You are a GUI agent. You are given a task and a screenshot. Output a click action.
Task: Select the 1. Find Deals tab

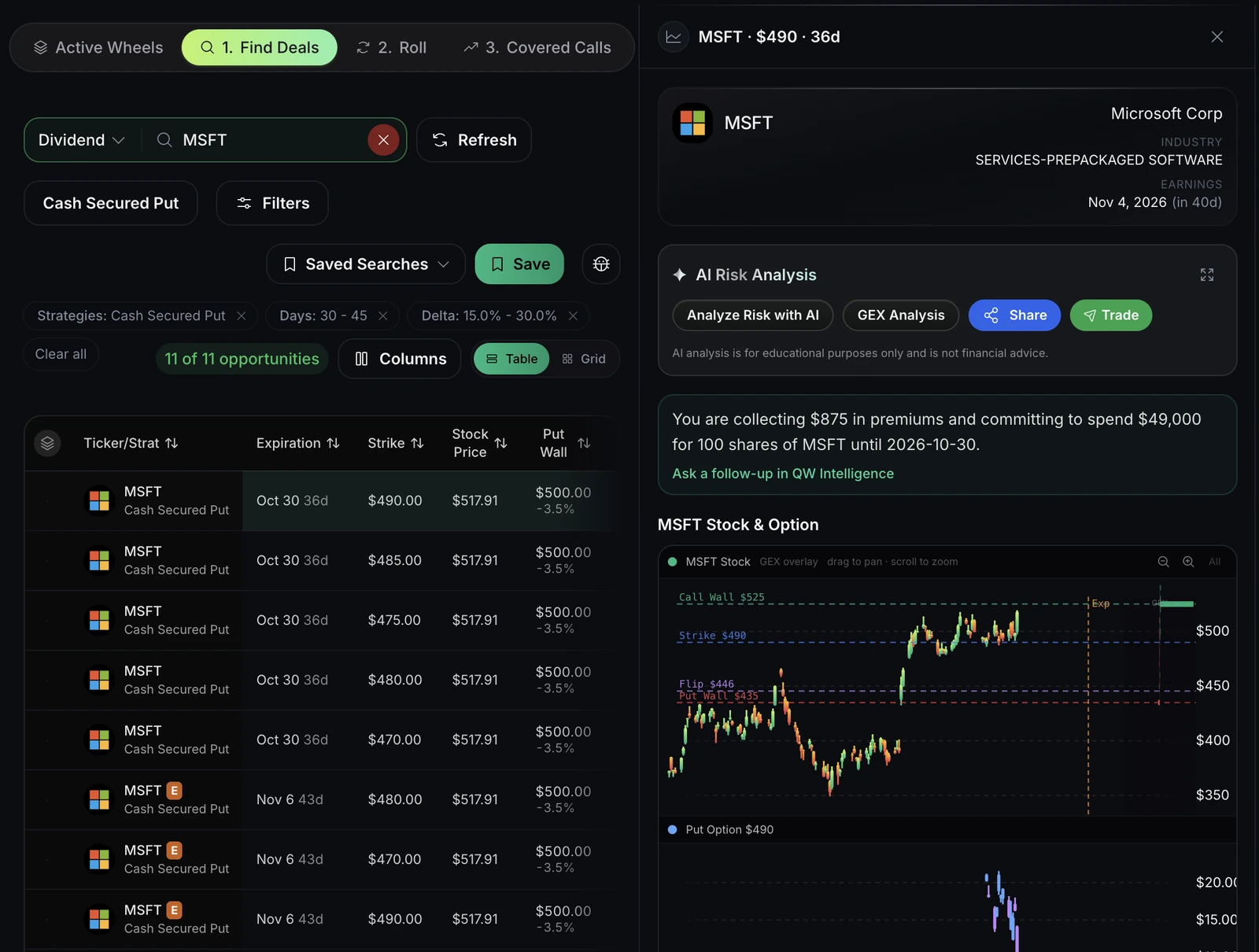(x=260, y=47)
